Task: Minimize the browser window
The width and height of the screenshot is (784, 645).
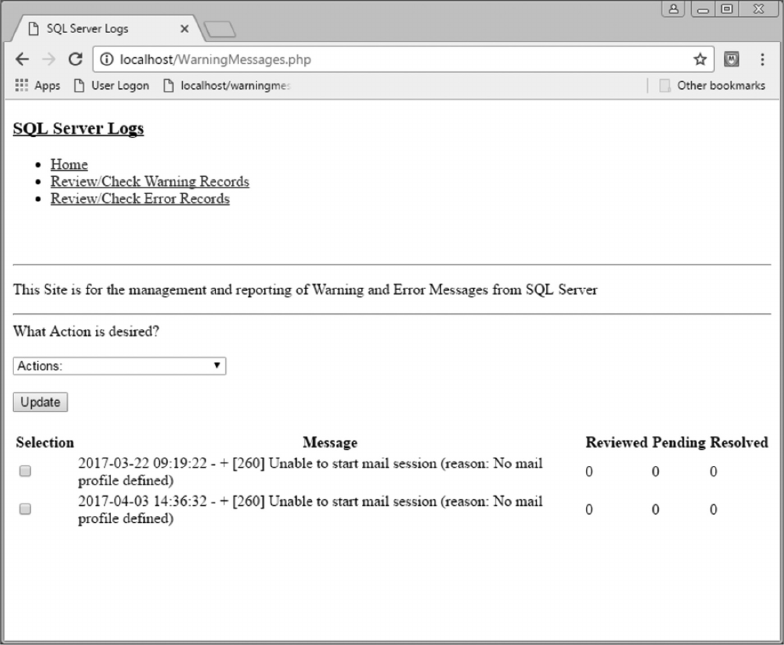Action: click(703, 9)
